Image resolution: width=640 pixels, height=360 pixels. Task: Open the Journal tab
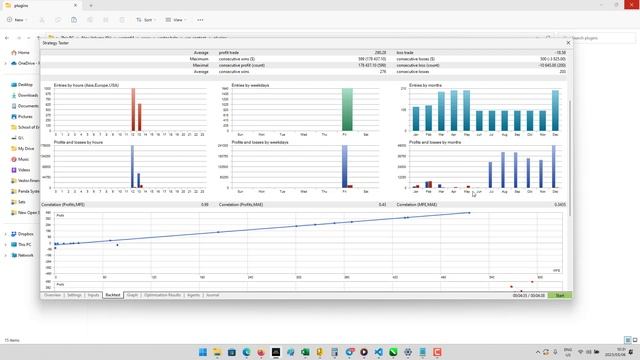[x=212, y=295]
